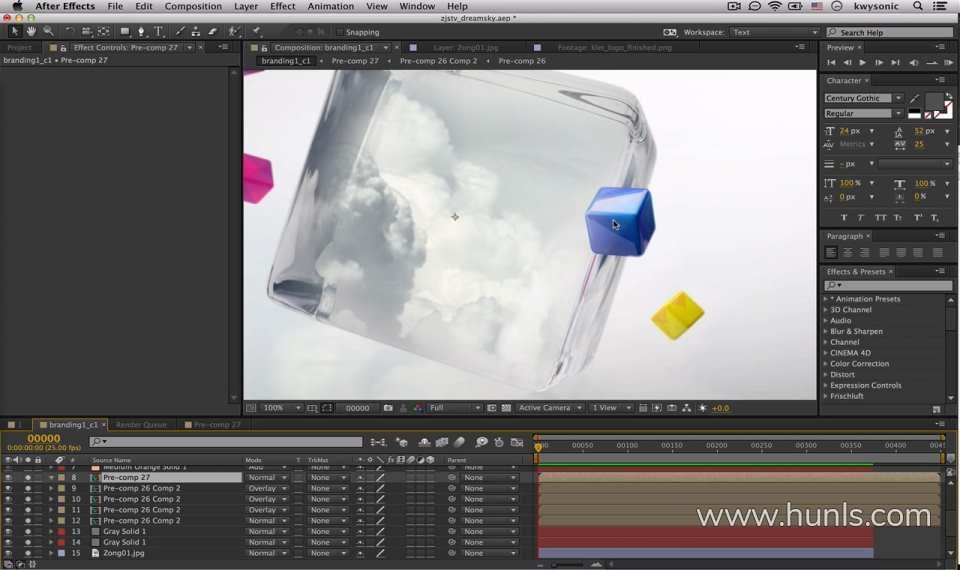Screen dimensions: 960x570
Task: Click the Composition Mini-Flowchart icon in timeline
Action: (378, 442)
